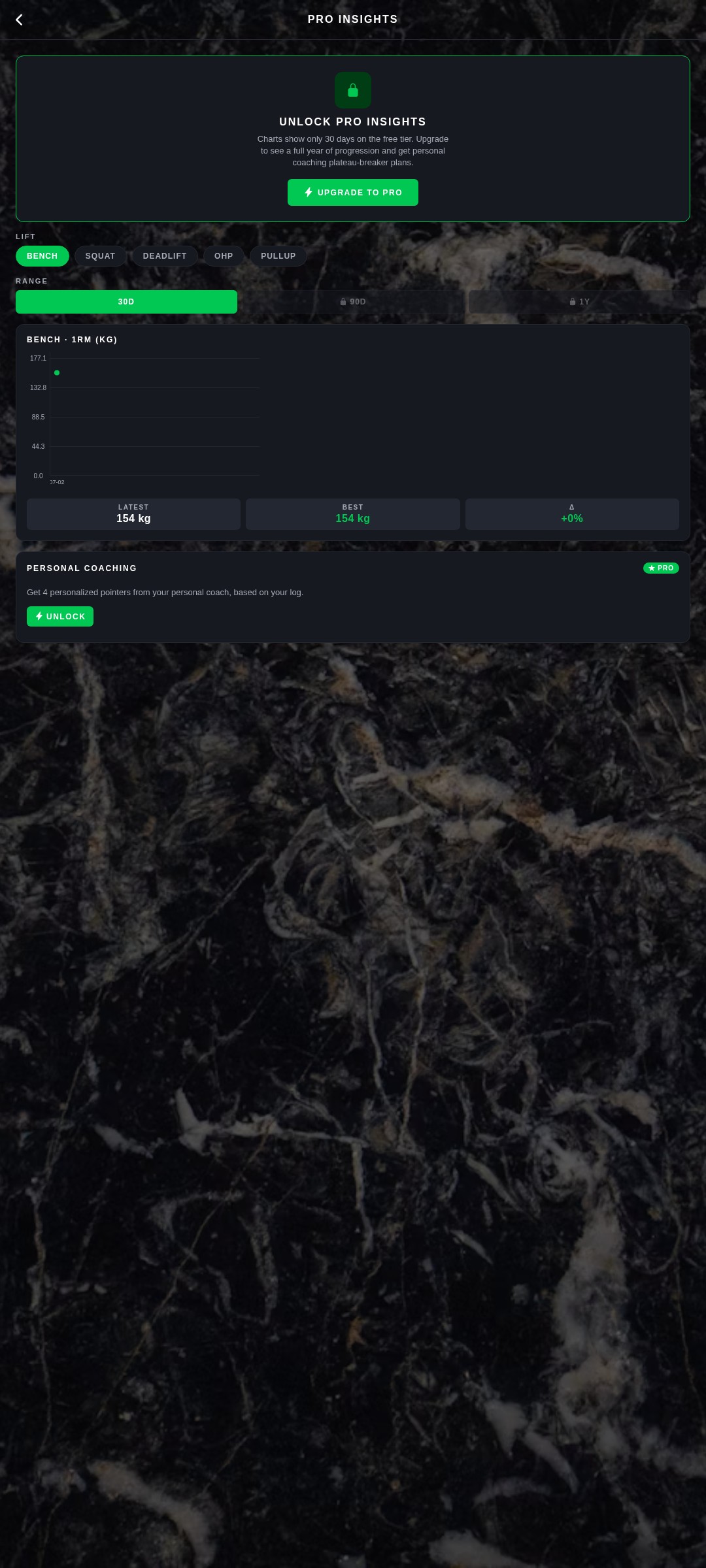706x1568 pixels.
Task: Click the Latest 154 kg stat card
Action: click(133, 514)
